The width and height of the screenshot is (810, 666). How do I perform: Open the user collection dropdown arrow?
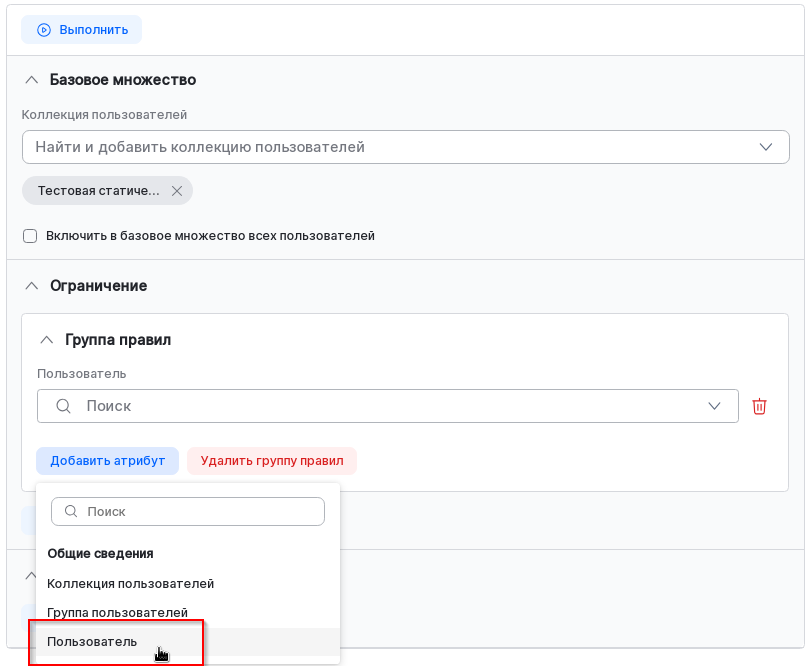pos(766,147)
